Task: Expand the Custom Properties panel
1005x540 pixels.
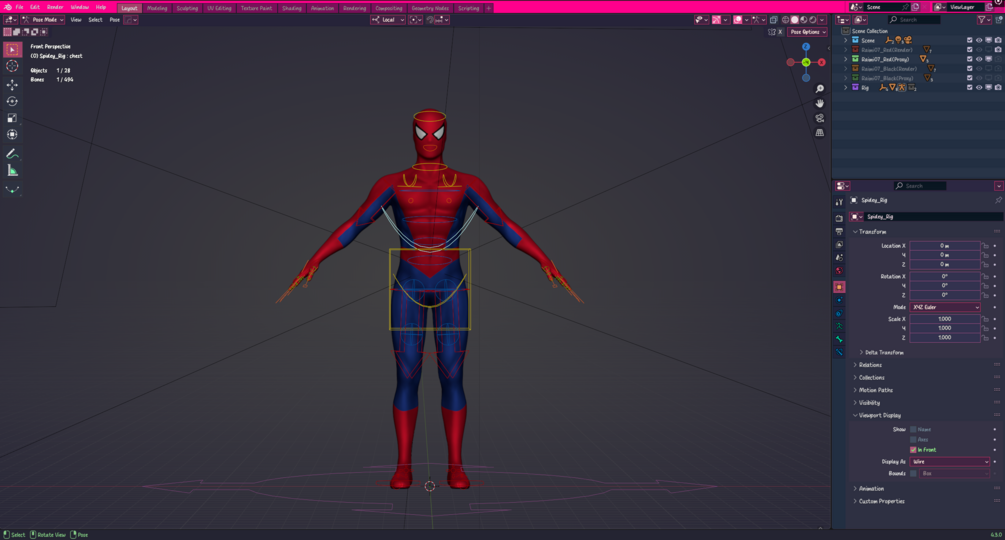Action: [879, 502]
